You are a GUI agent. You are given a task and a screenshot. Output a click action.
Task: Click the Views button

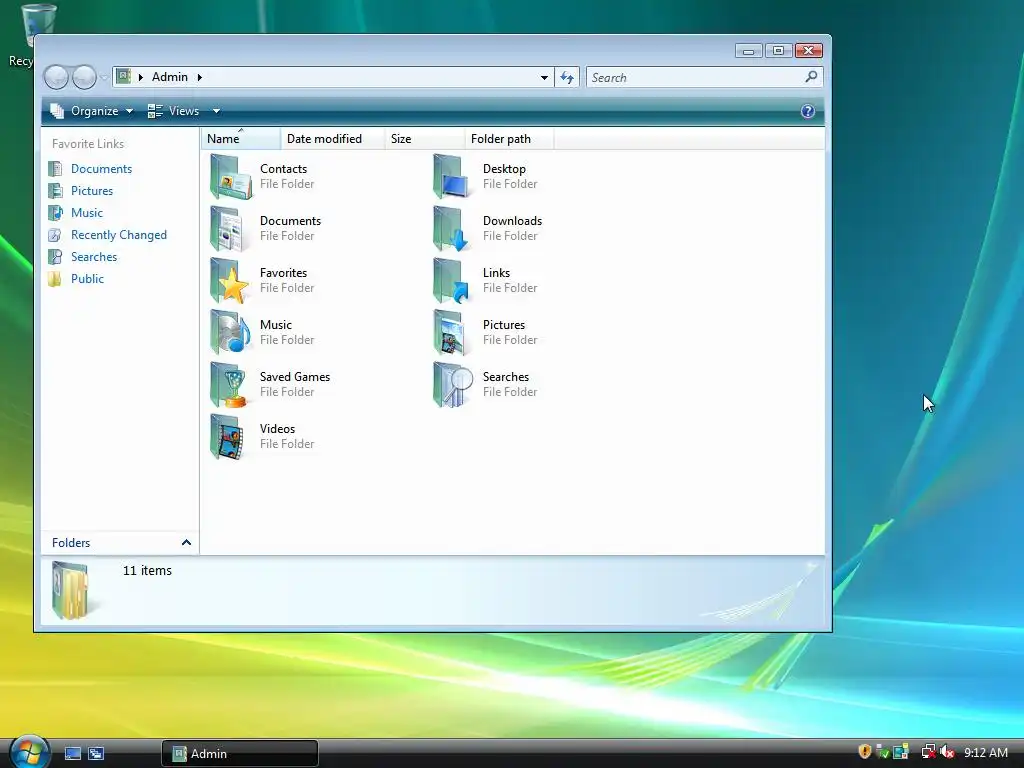[x=174, y=111]
